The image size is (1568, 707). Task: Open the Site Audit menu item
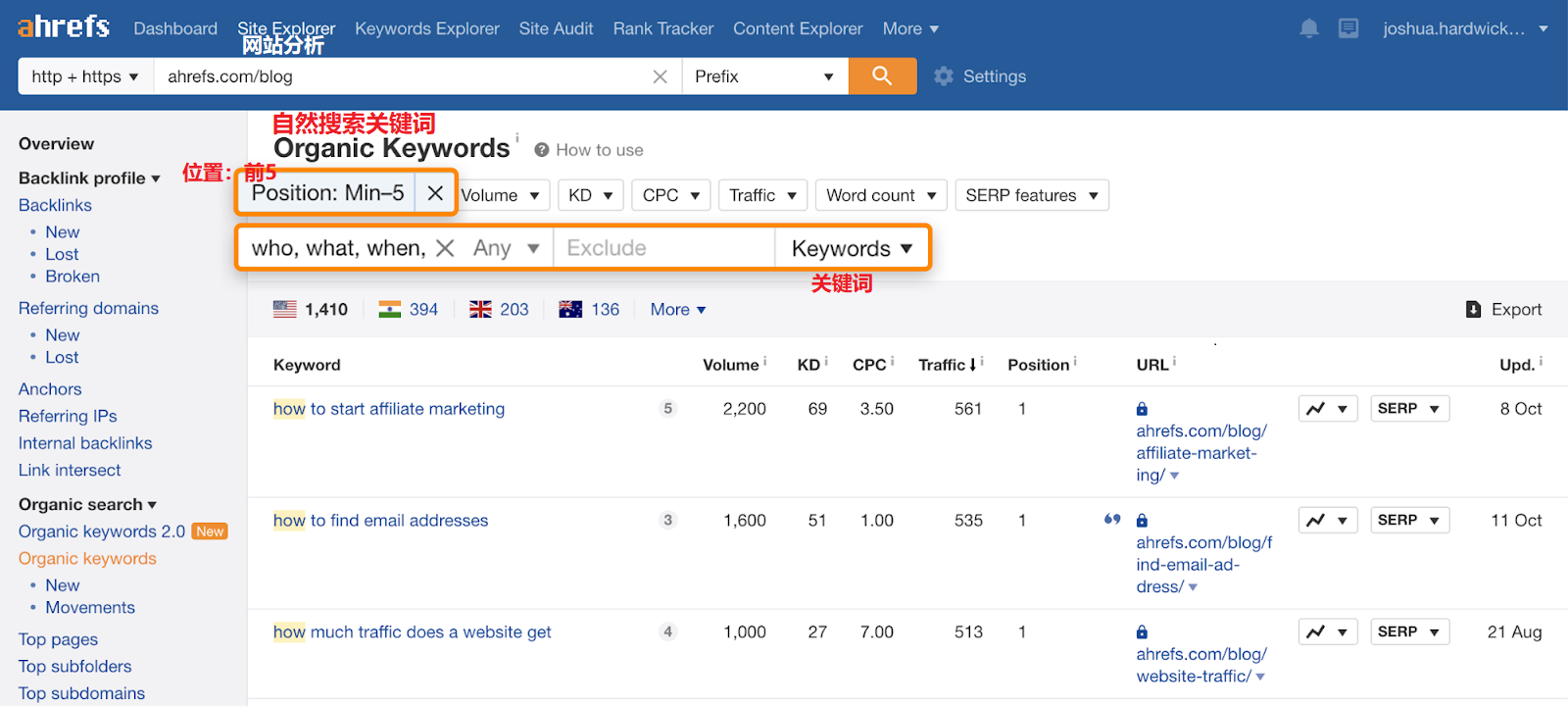[x=556, y=28]
